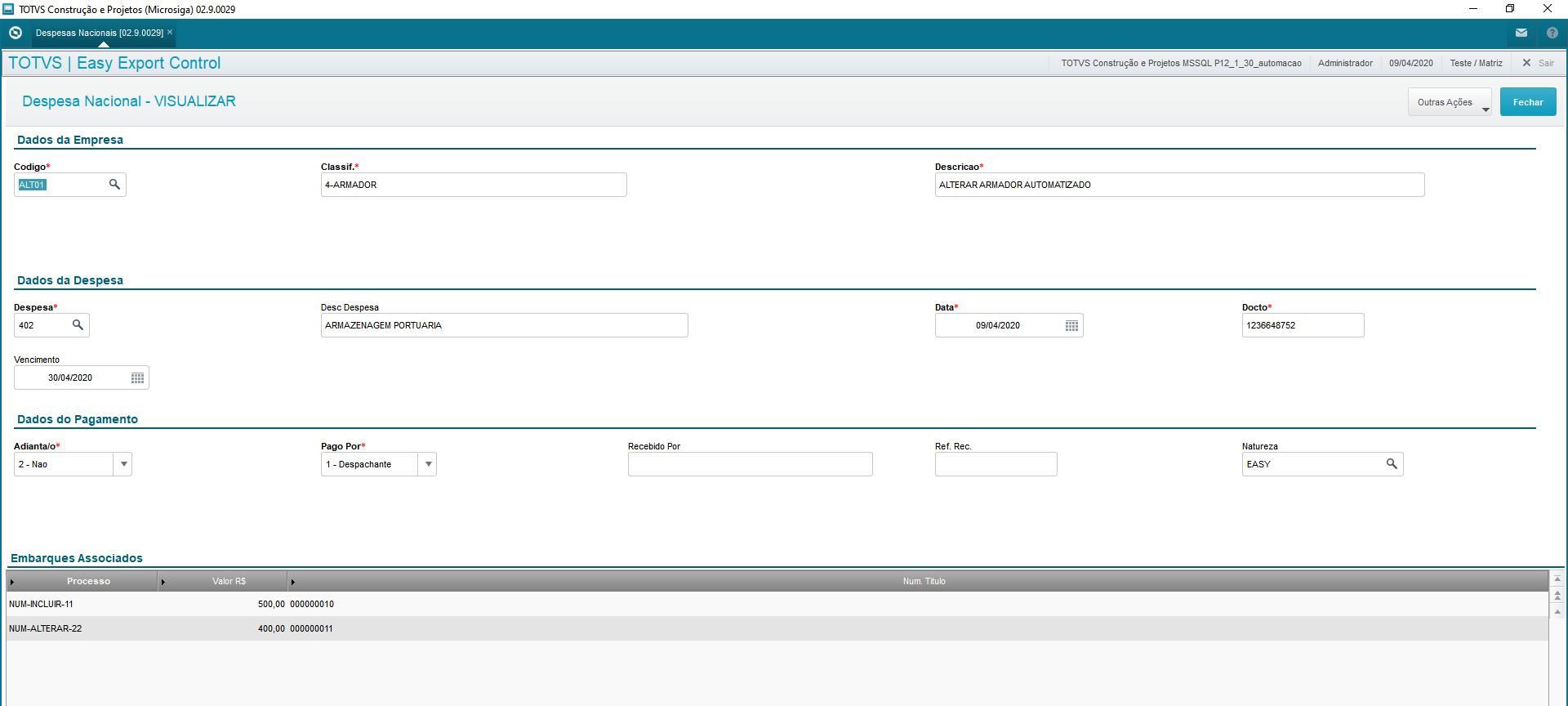Open the help question mark icon
The image size is (1568, 706).
coord(1552,33)
